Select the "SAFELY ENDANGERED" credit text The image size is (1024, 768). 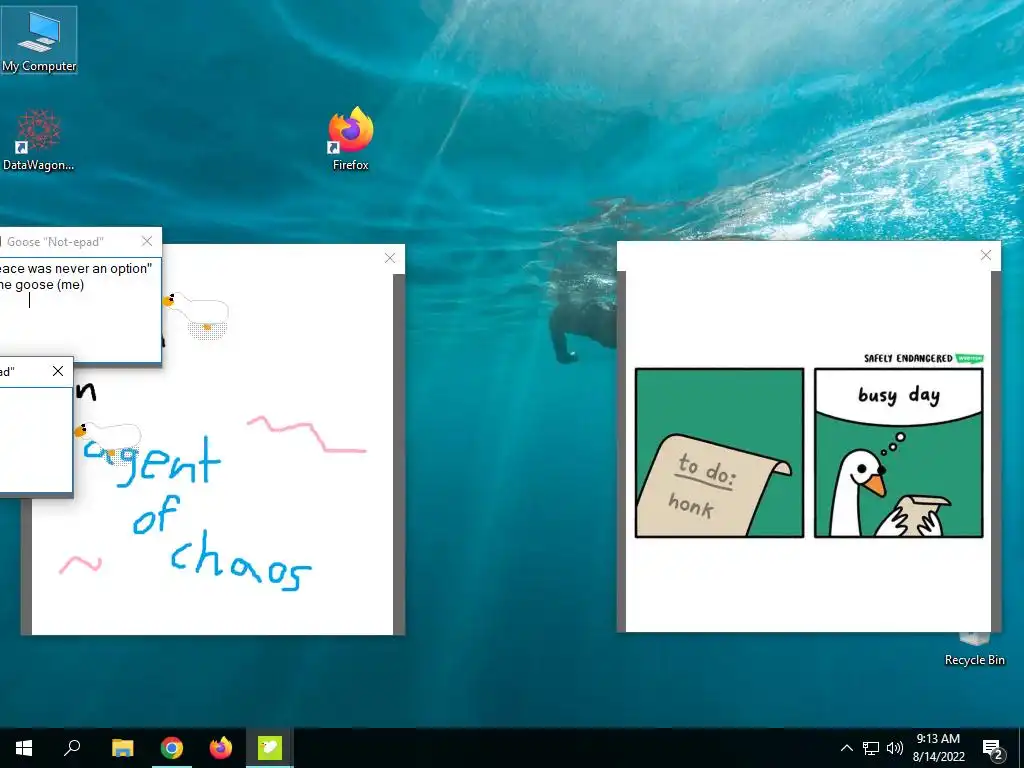(908, 359)
